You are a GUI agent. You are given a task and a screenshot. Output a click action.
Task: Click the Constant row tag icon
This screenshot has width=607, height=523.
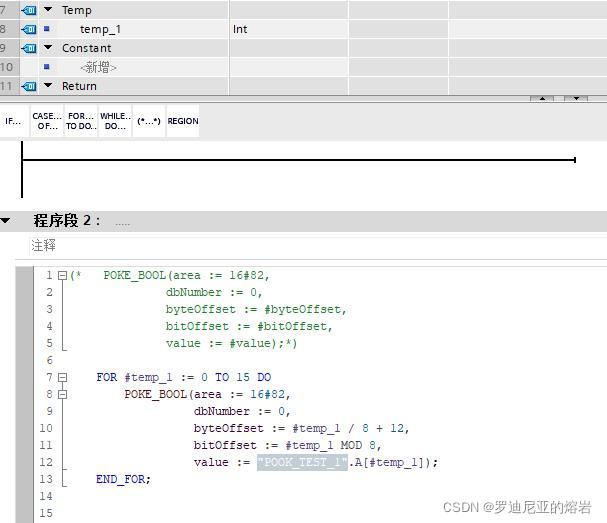(x=29, y=48)
